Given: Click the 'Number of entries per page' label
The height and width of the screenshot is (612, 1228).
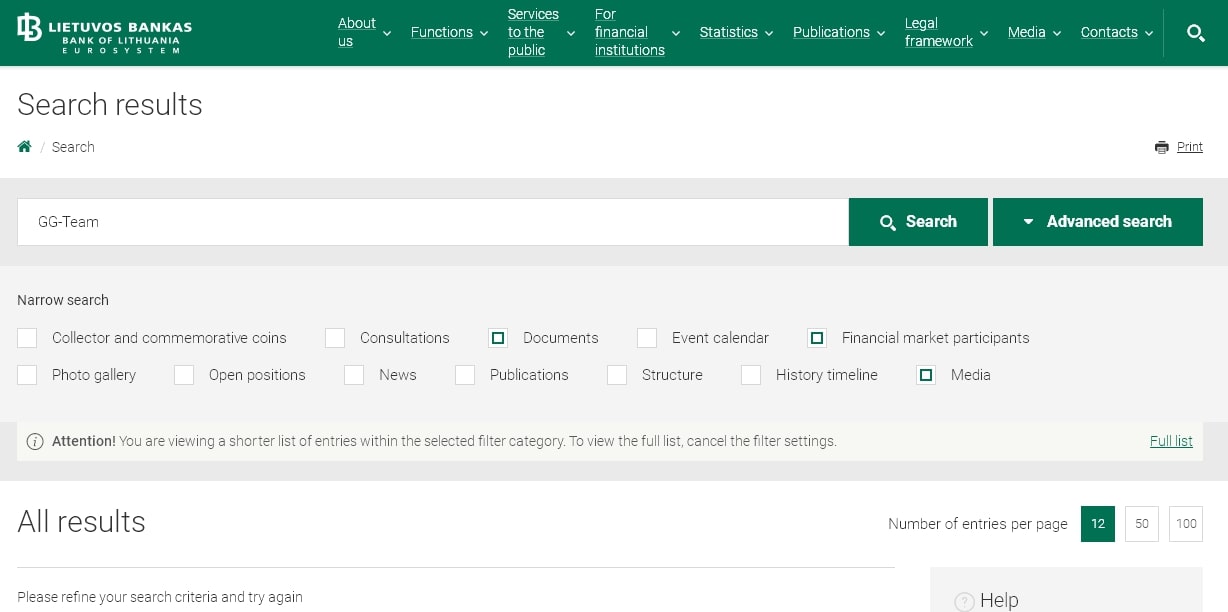Looking at the screenshot, I should tap(978, 524).
